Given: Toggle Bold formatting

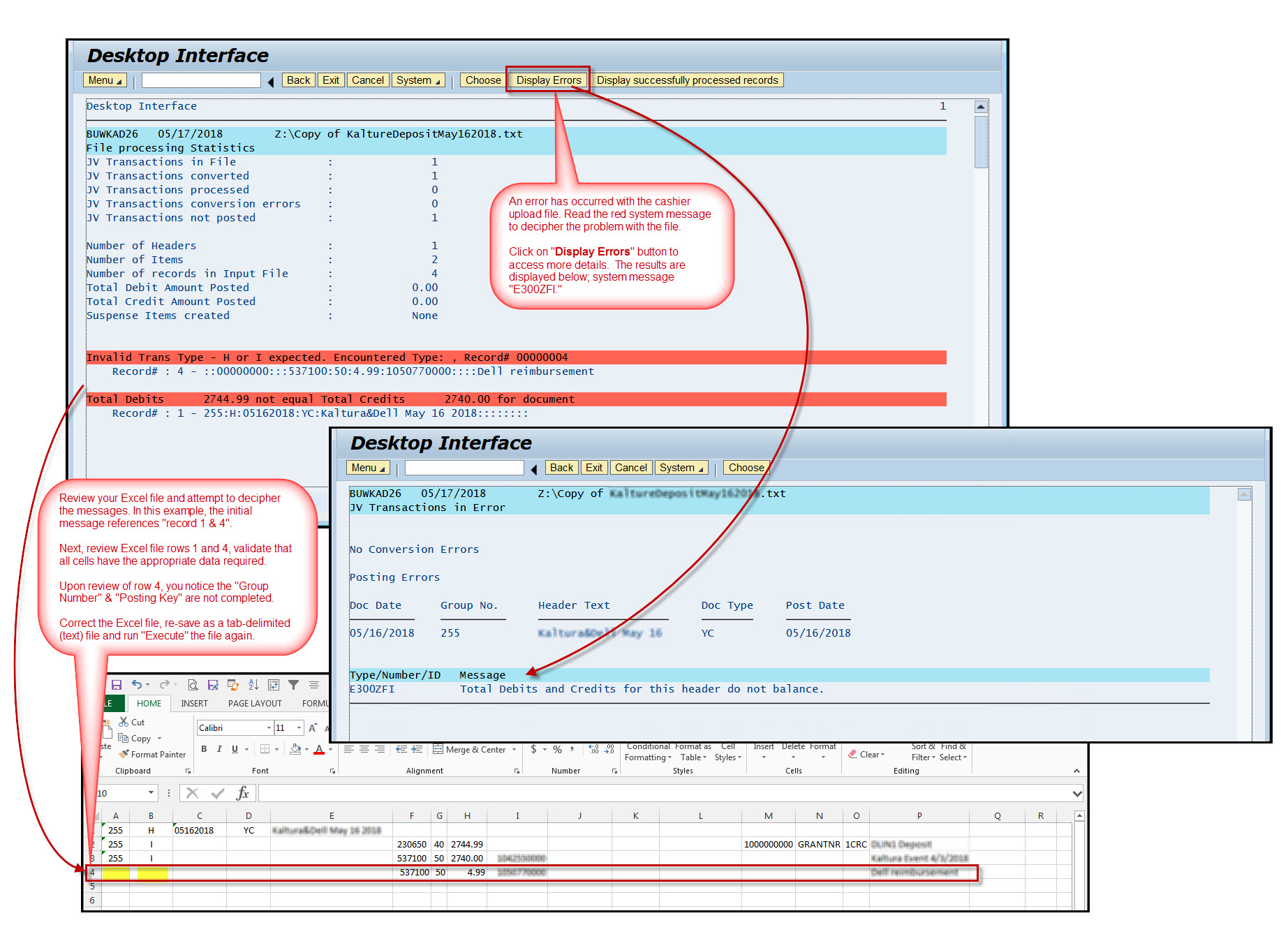Looking at the screenshot, I should click(205, 749).
